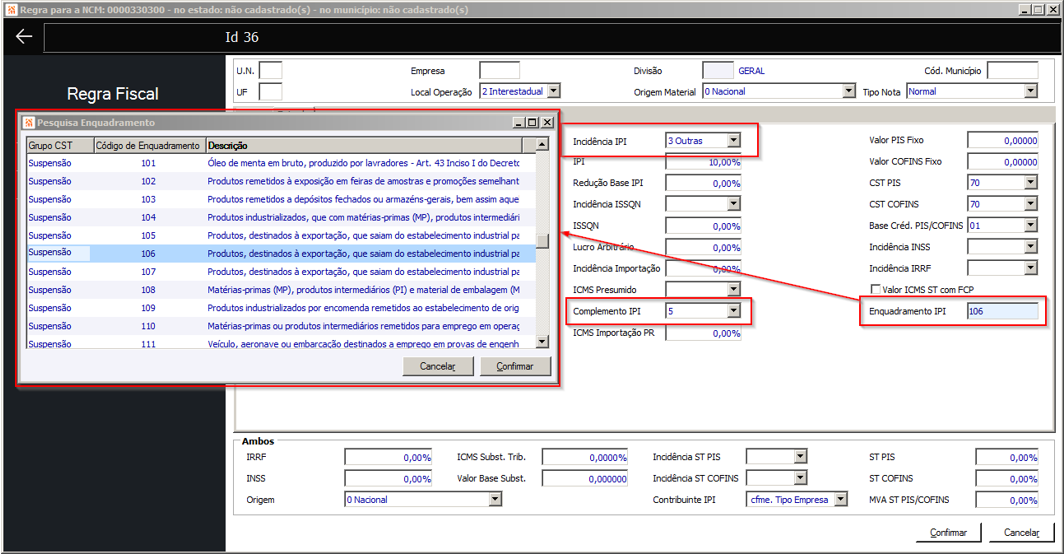Enable Valor ICMS ST com FCP checkbox
Viewport: 1064px width, 555px height.
(x=875, y=289)
